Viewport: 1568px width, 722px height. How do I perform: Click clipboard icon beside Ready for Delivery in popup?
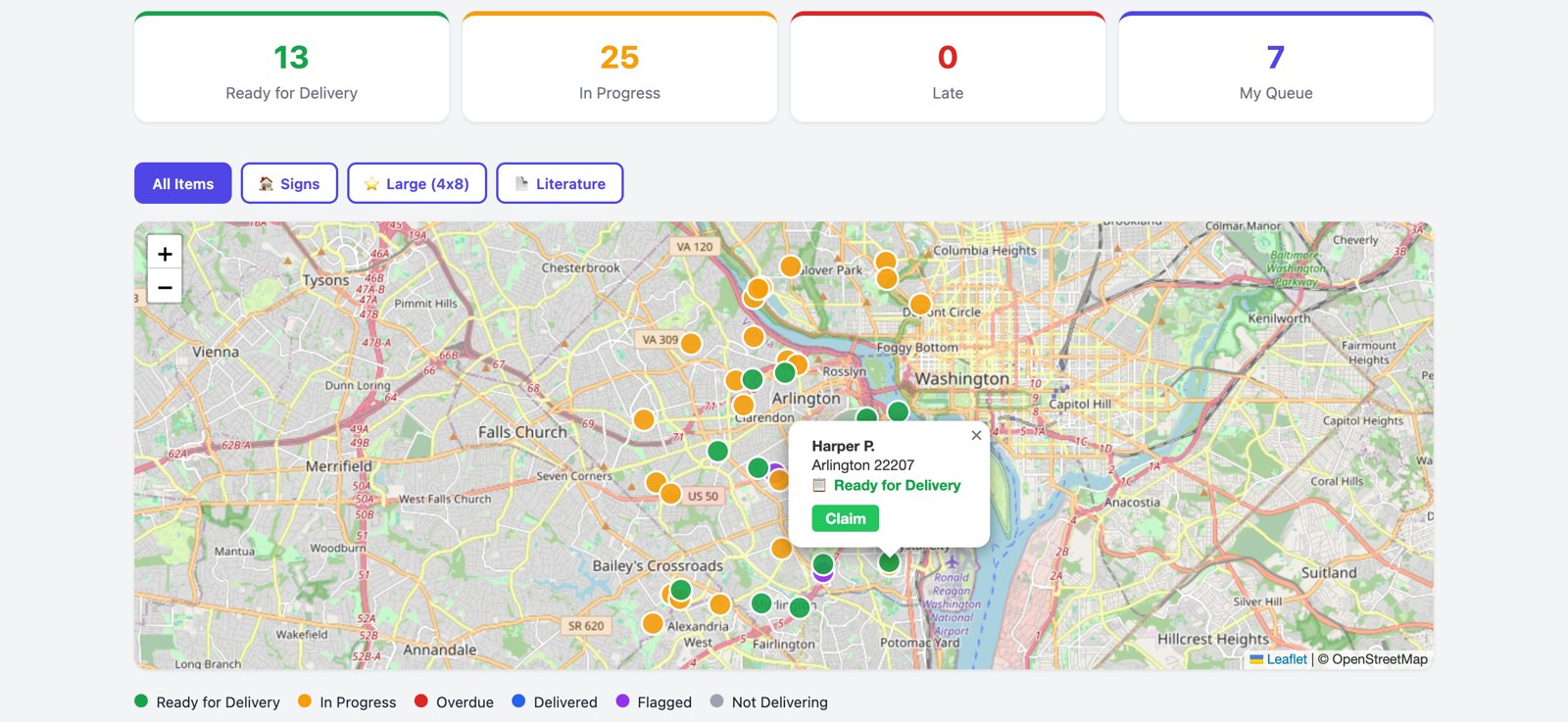coord(819,485)
